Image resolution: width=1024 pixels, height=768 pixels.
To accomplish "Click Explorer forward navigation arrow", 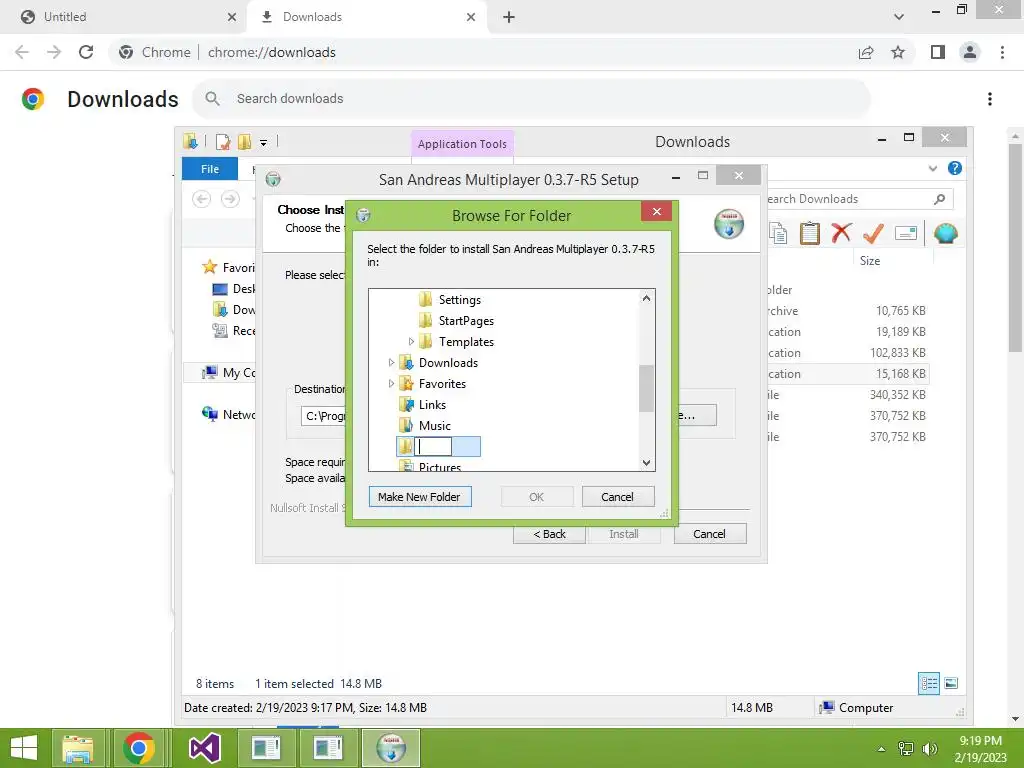I will pos(230,199).
